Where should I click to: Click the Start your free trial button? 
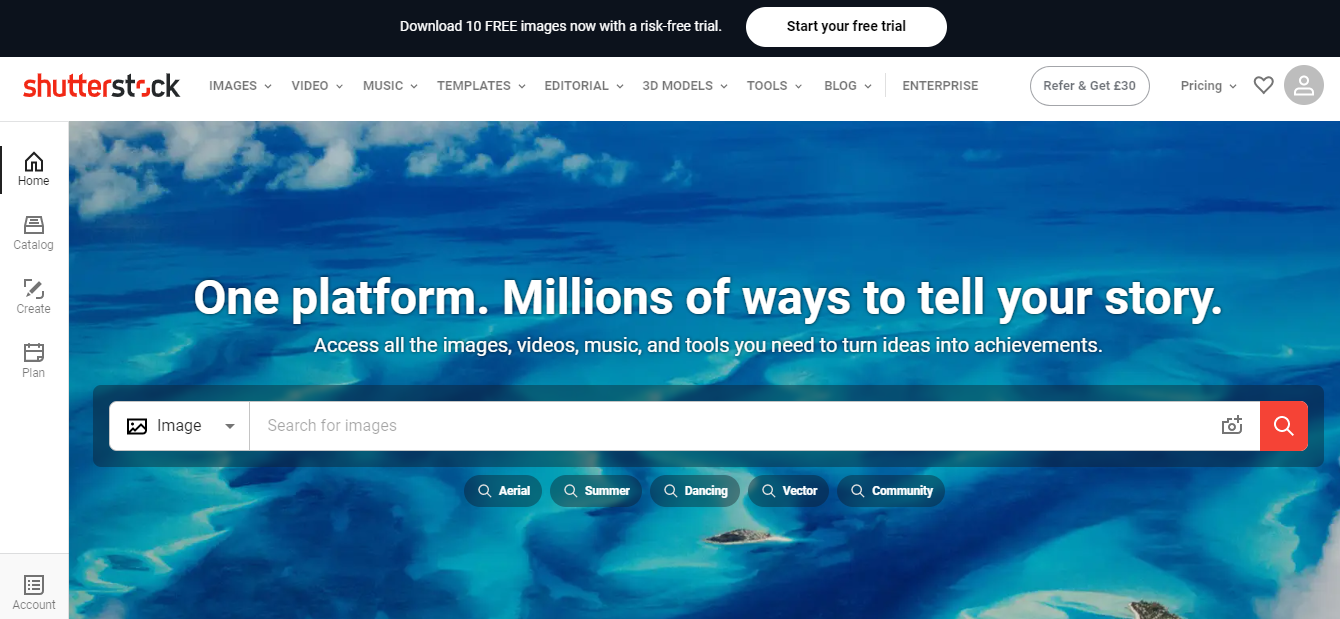[846, 27]
